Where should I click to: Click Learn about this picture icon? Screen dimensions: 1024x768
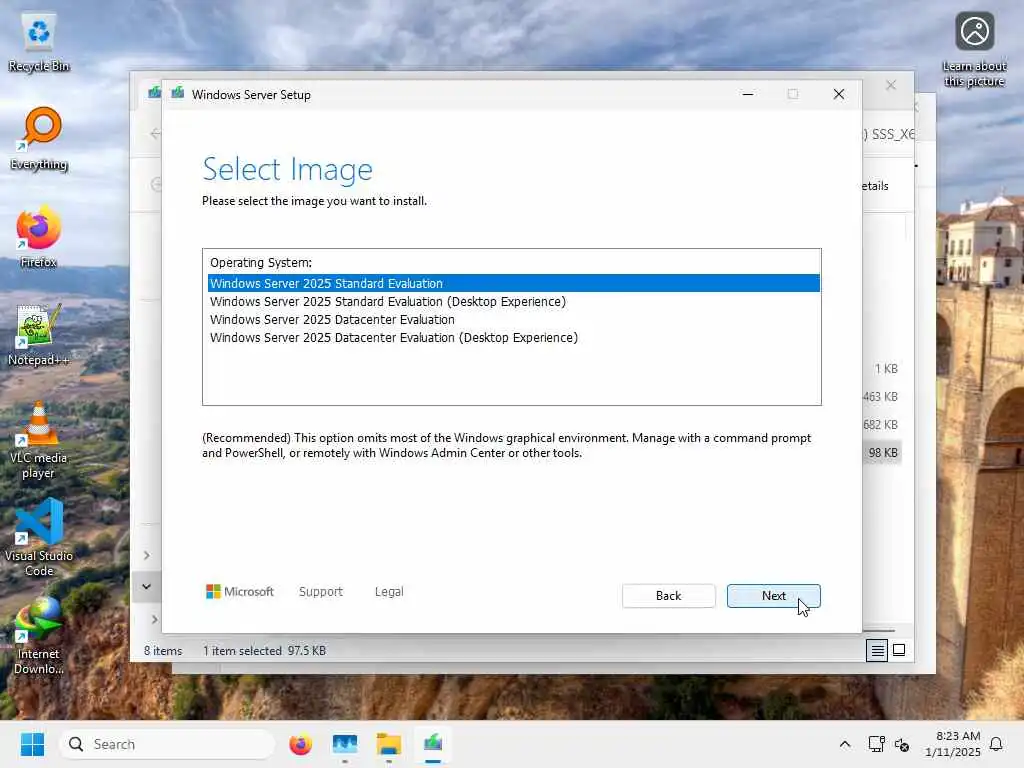point(974,50)
